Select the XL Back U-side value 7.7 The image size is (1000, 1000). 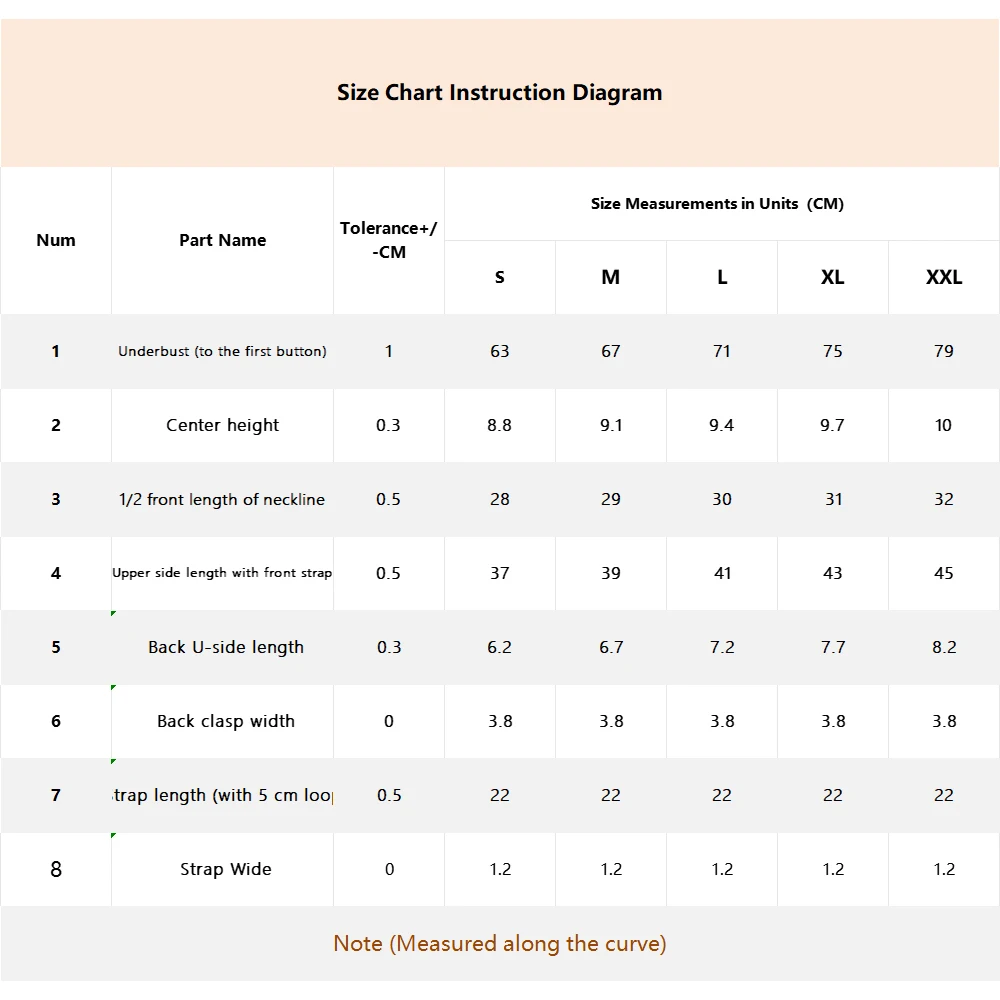pos(833,647)
